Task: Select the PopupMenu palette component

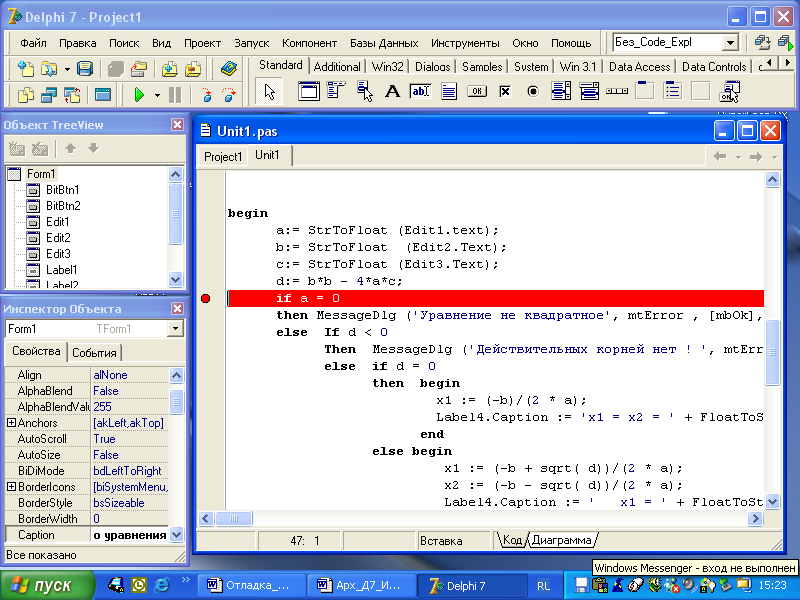Action: click(x=364, y=92)
